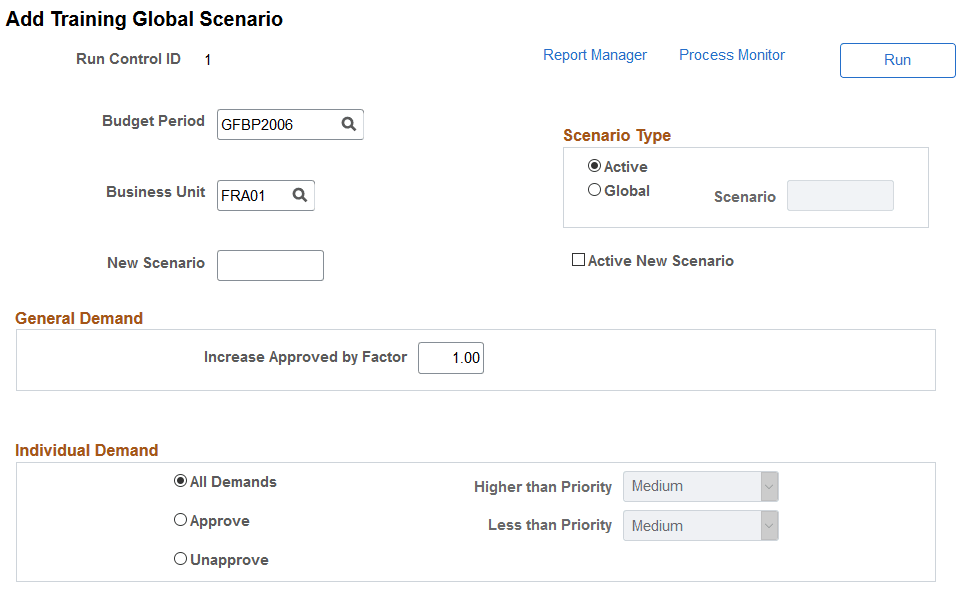Open the Process Monitor link

731,55
